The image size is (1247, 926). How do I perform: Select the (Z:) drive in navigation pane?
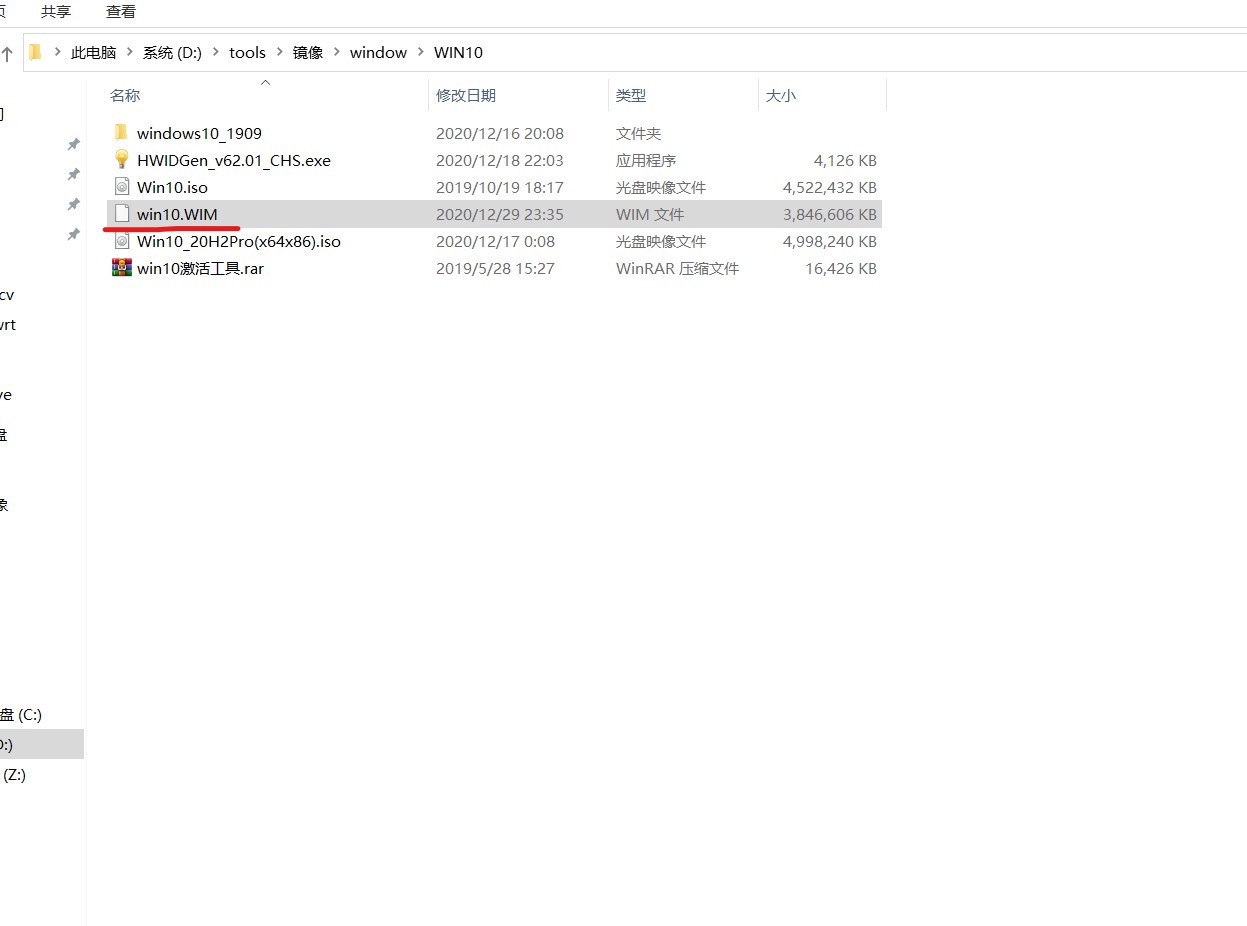pos(14,774)
